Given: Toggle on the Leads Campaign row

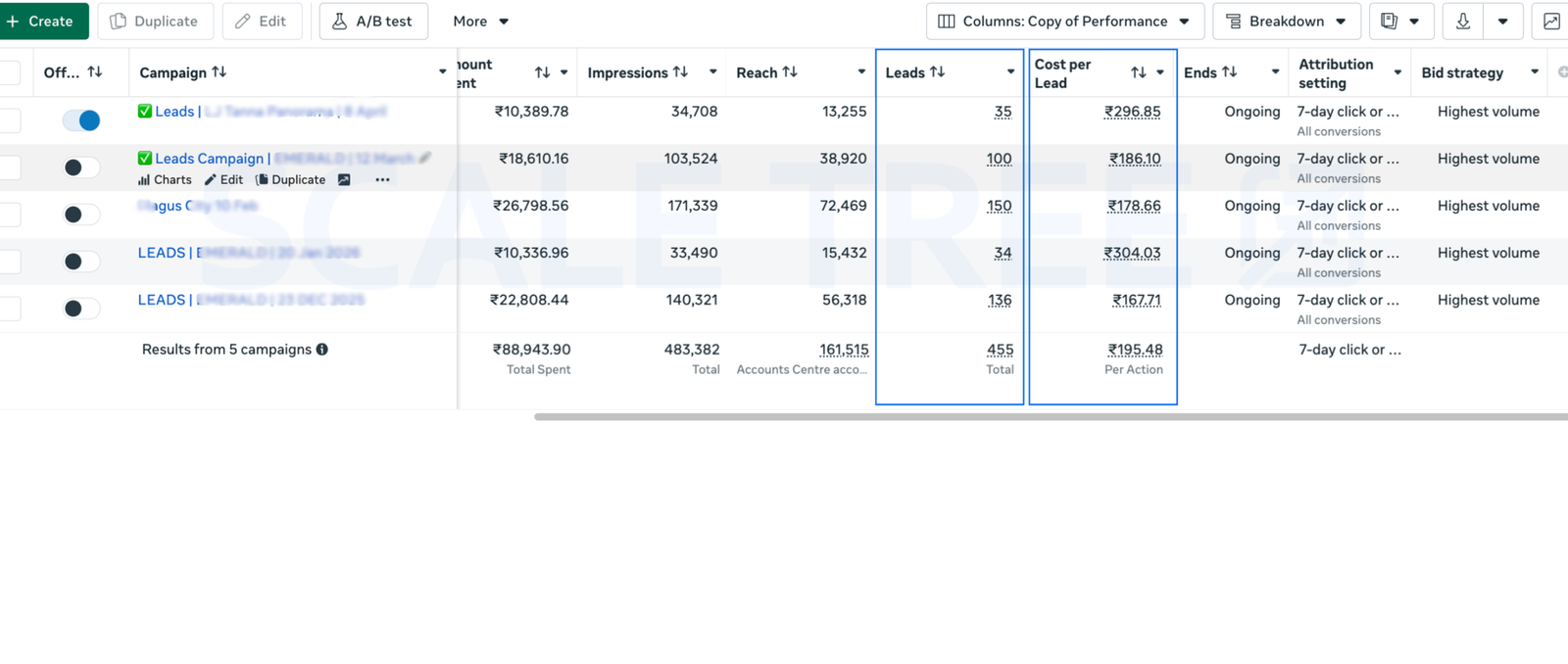Looking at the screenshot, I should [81, 167].
